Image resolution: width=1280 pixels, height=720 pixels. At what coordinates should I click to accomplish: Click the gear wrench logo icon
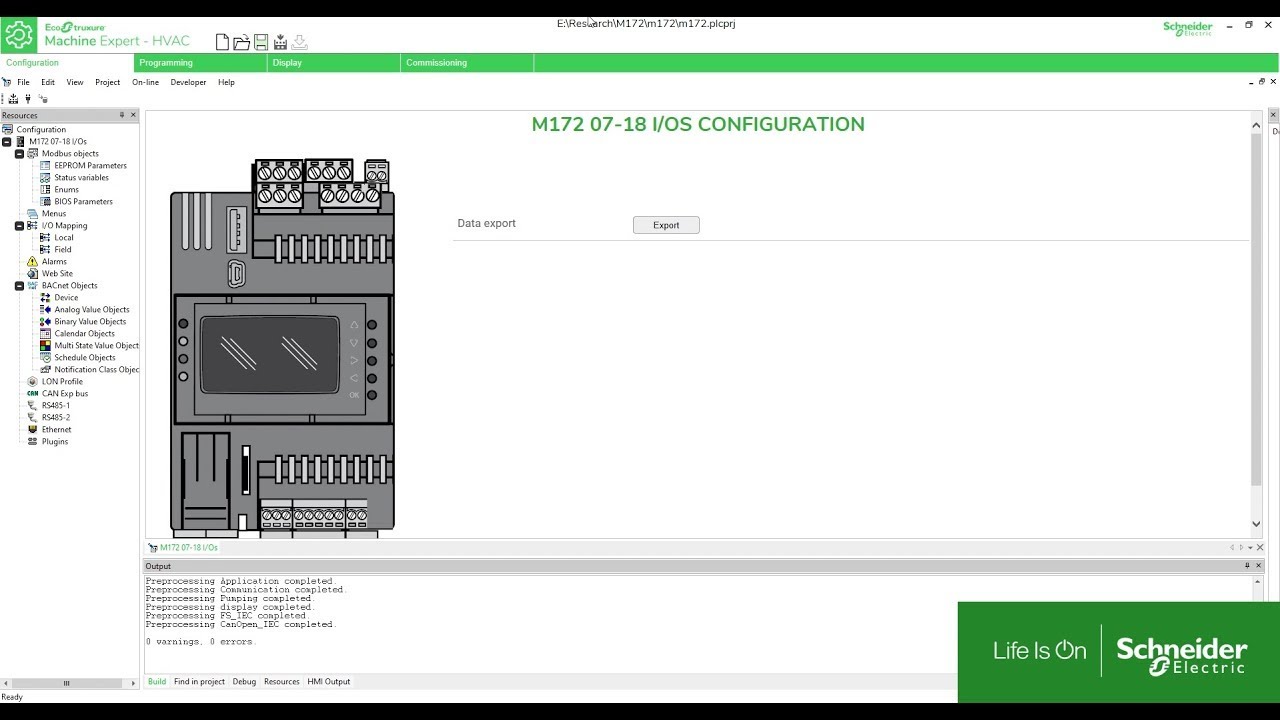tap(19, 35)
